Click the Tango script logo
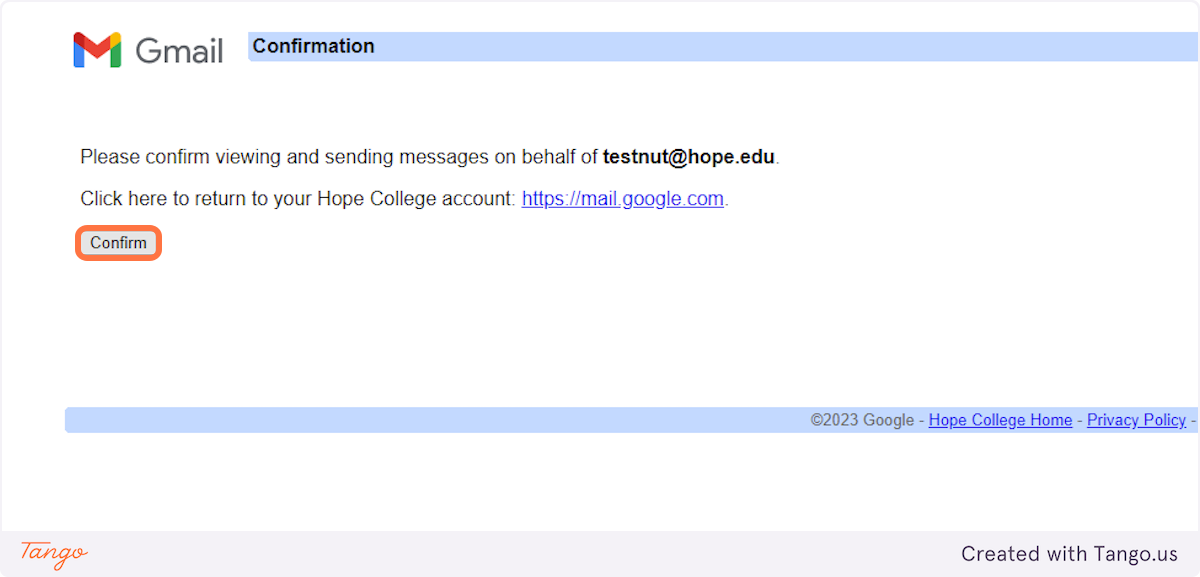This screenshot has width=1200, height=577. click(x=54, y=553)
